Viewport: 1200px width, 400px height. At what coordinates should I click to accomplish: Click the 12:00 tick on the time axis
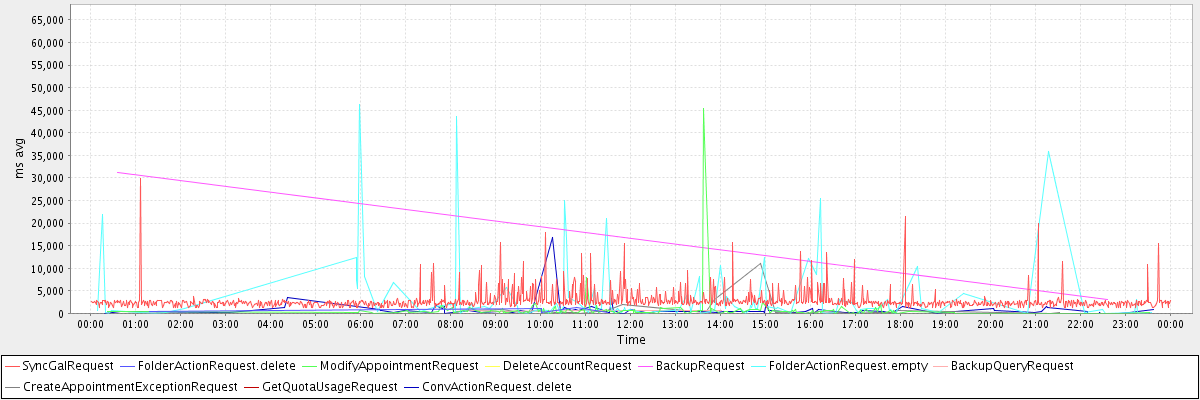coord(630,324)
